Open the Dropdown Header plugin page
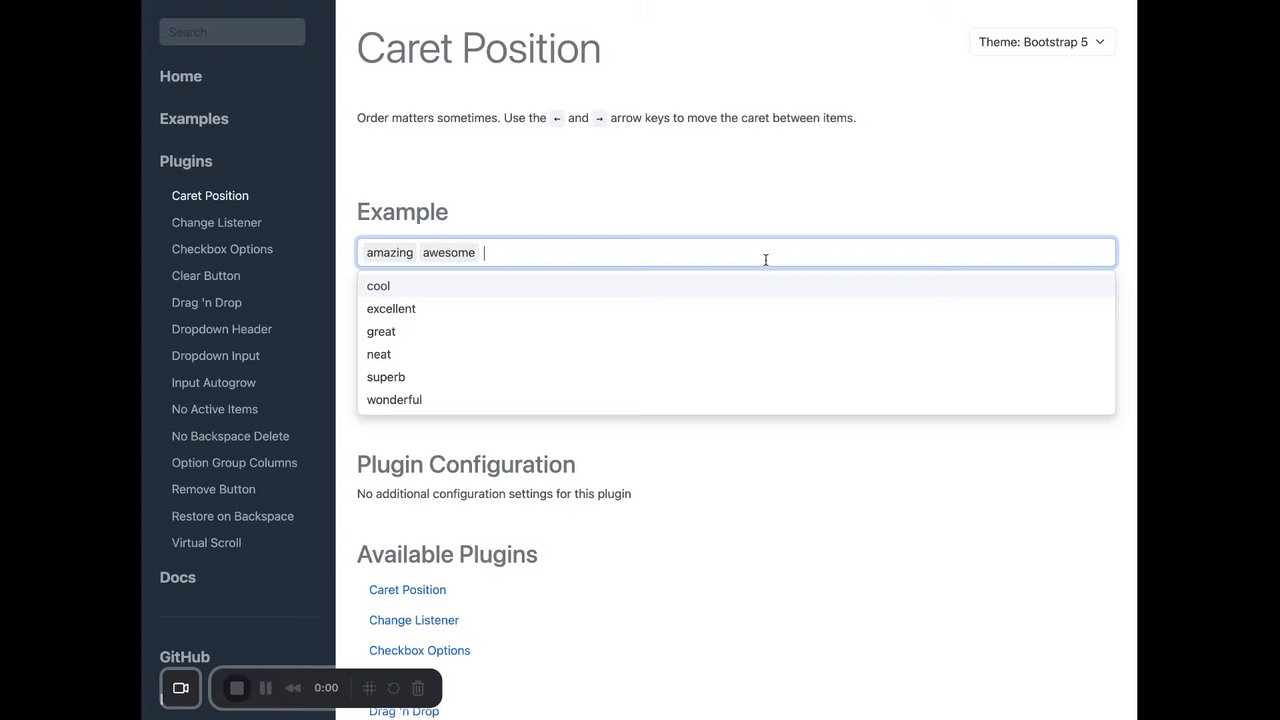 pyautogui.click(x=222, y=329)
